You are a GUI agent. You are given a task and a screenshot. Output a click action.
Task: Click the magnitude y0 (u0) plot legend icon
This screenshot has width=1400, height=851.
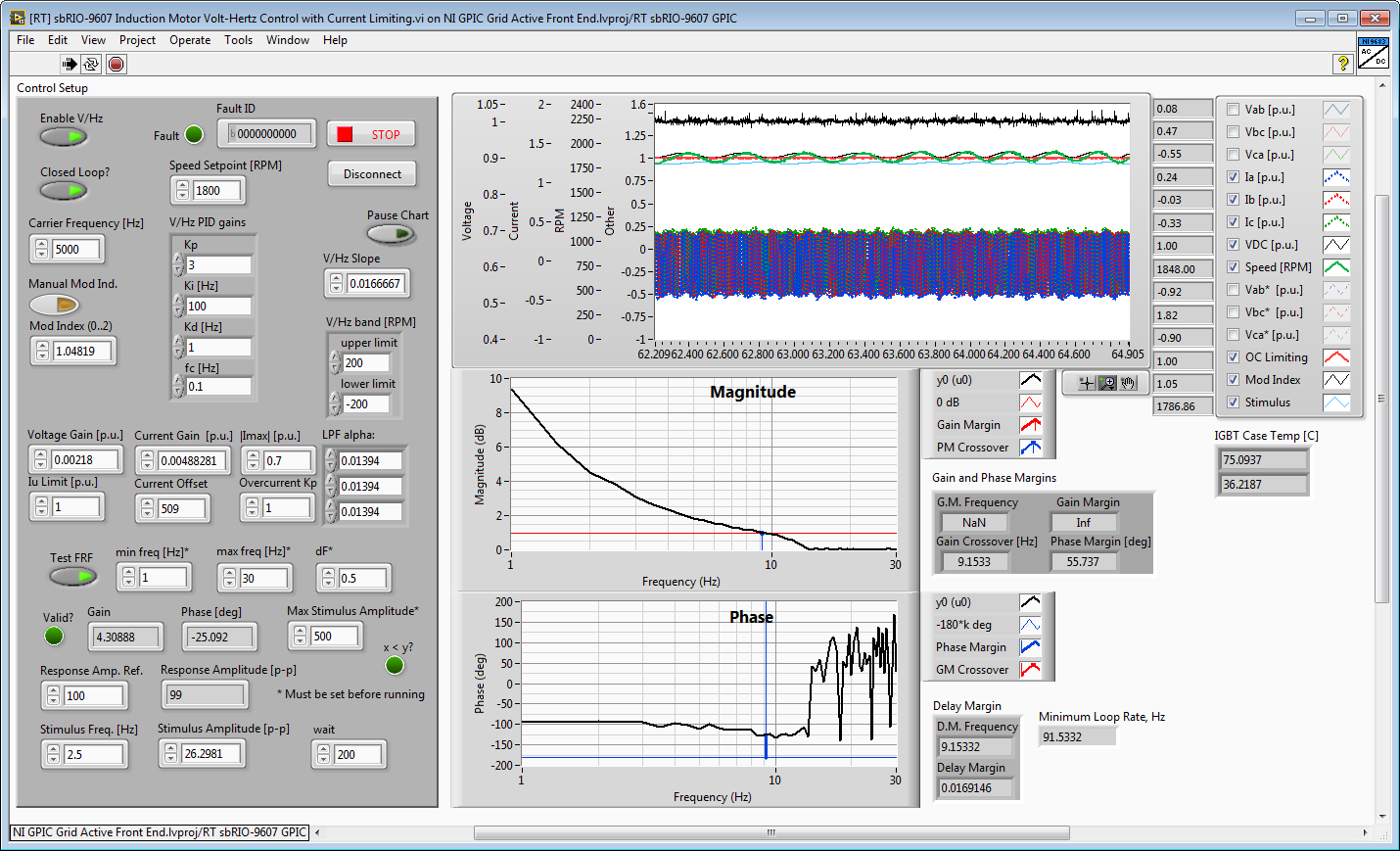tap(1031, 380)
